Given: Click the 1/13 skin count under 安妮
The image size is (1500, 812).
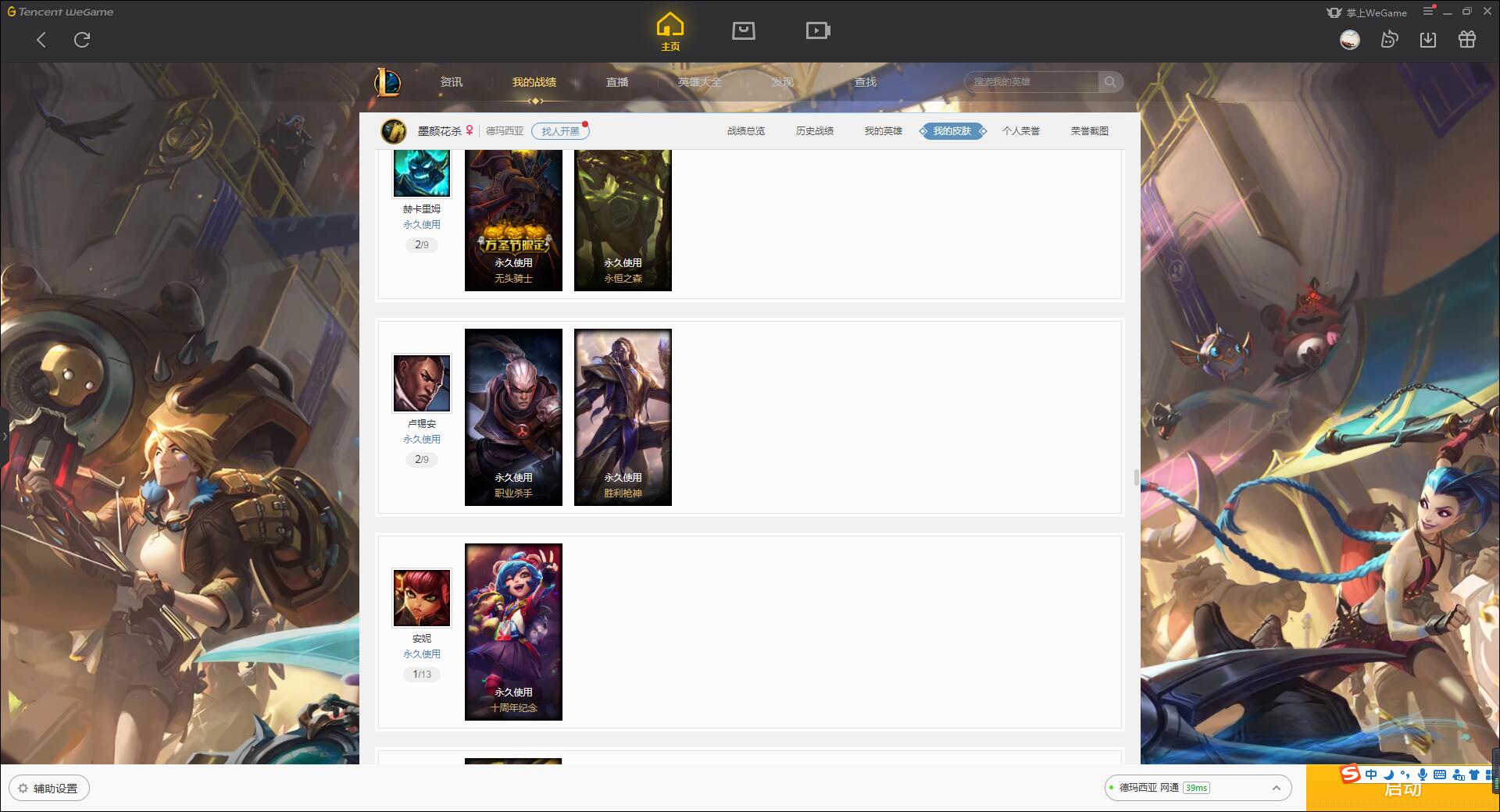Looking at the screenshot, I should coord(422,675).
